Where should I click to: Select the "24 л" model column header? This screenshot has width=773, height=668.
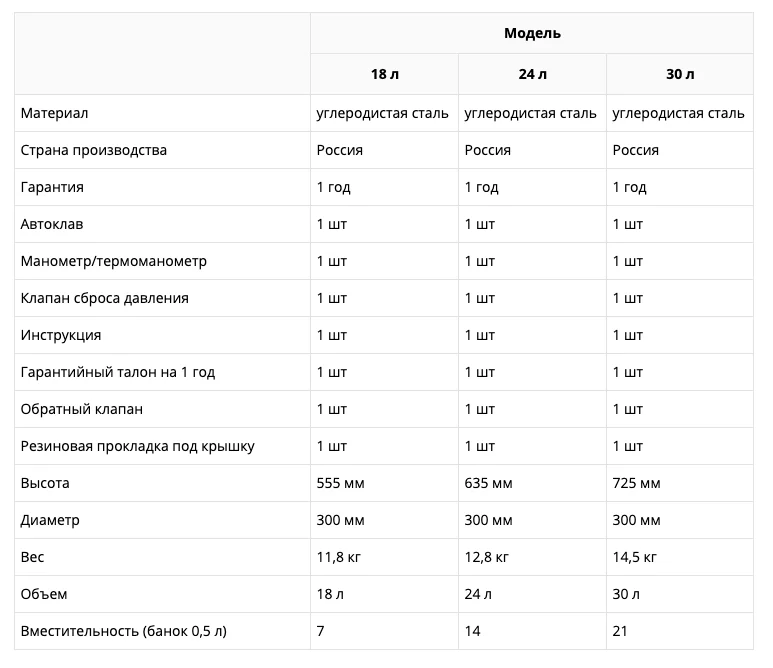coord(533,75)
